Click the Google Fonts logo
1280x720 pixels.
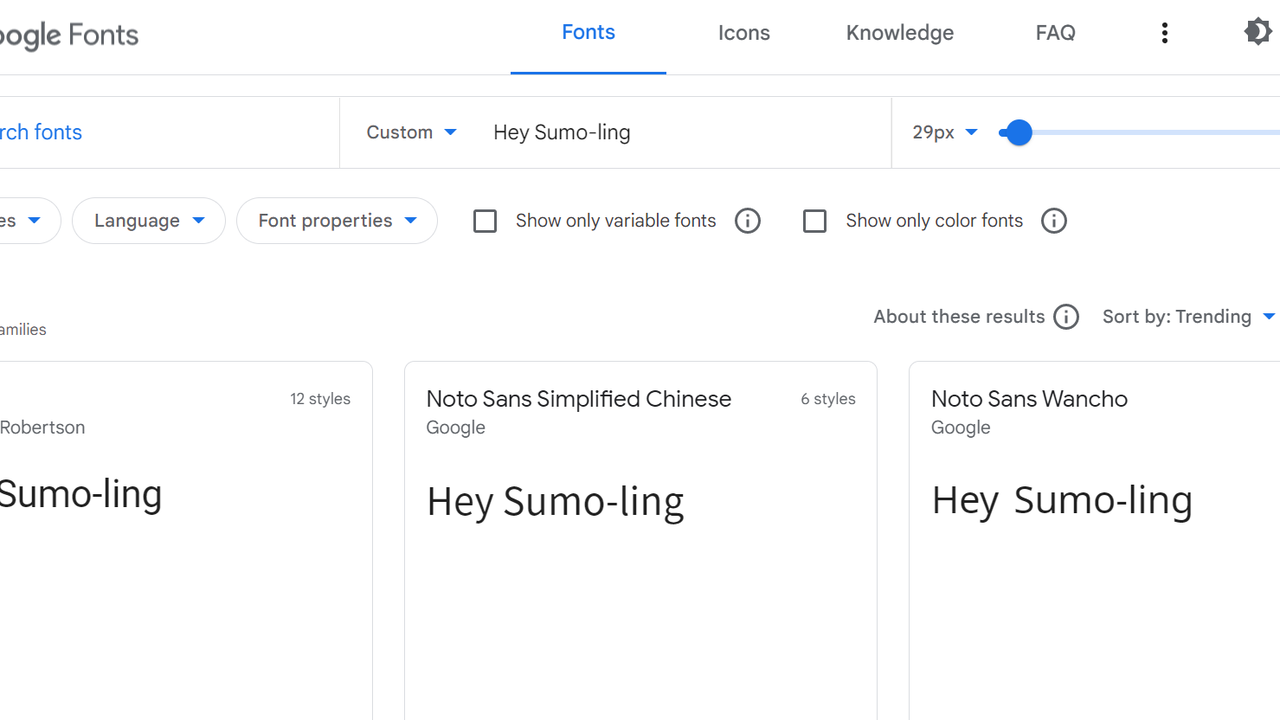coord(69,36)
